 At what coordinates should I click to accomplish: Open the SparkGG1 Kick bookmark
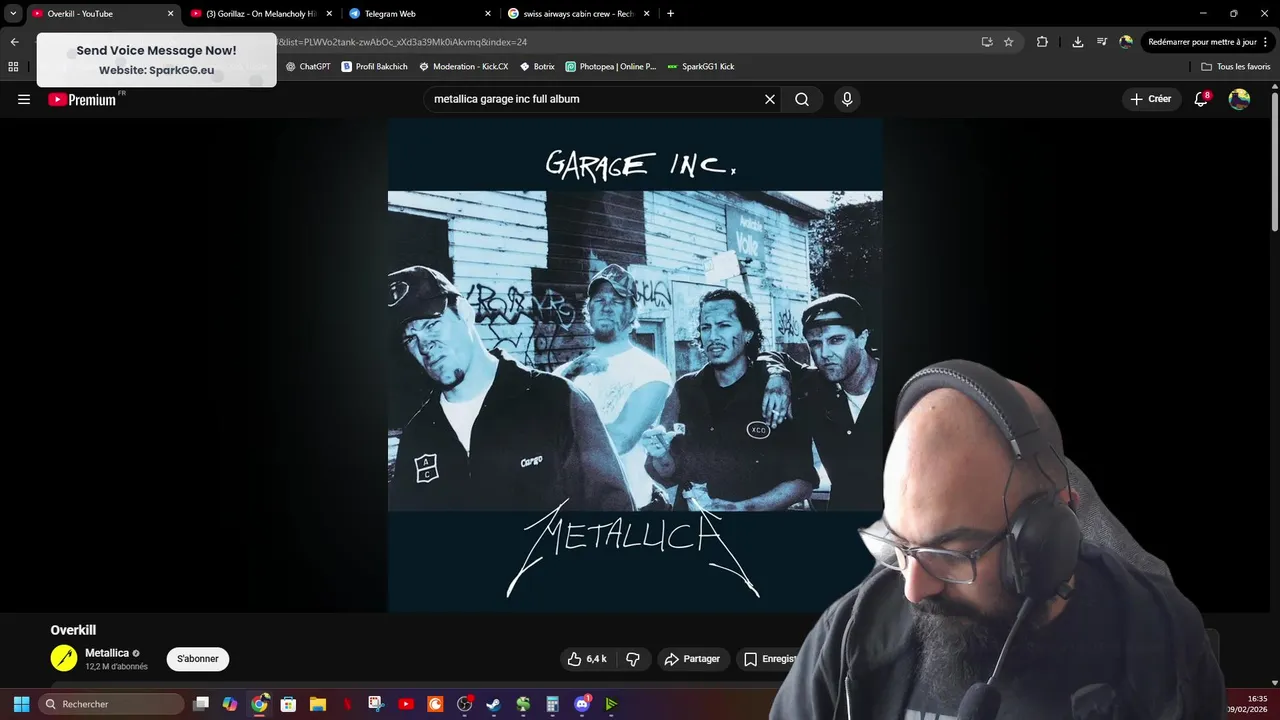[x=701, y=67]
